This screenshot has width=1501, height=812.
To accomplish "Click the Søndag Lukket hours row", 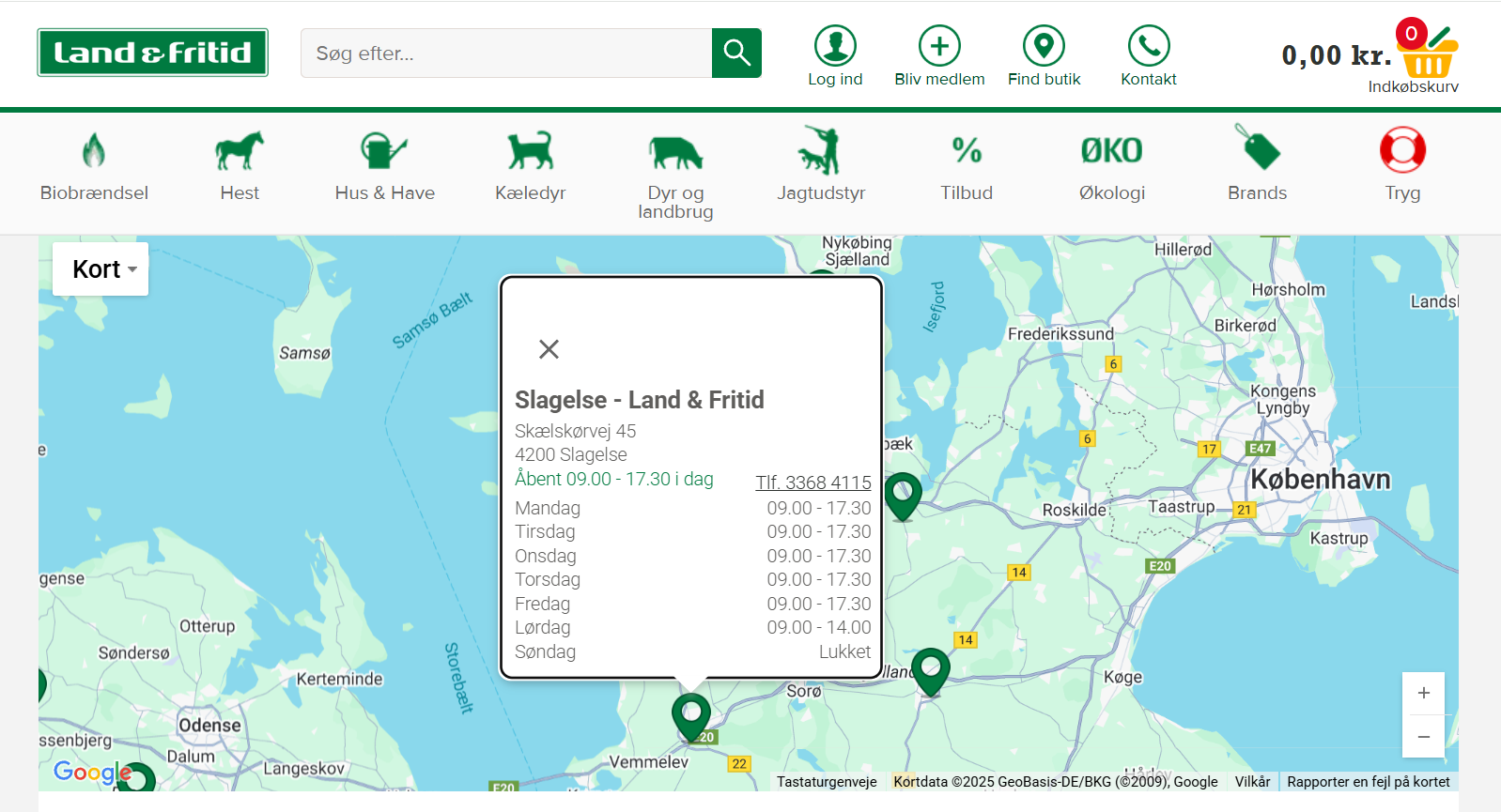I will tap(693, 651).
